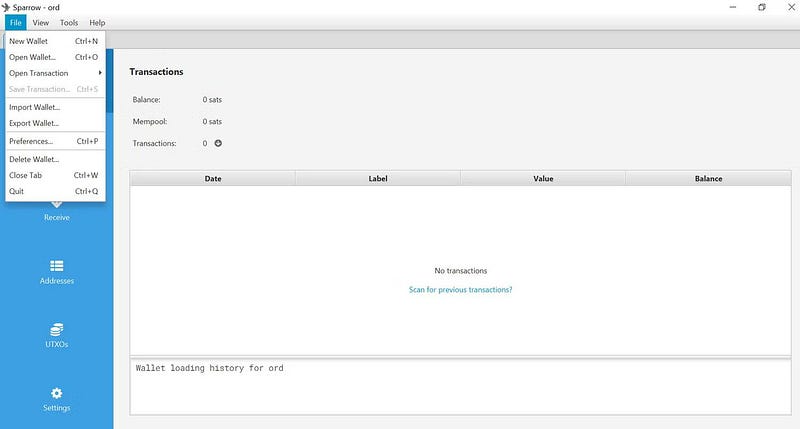Expand the Open Transaction submenu
Screen dimensions: 800x429
55,73
